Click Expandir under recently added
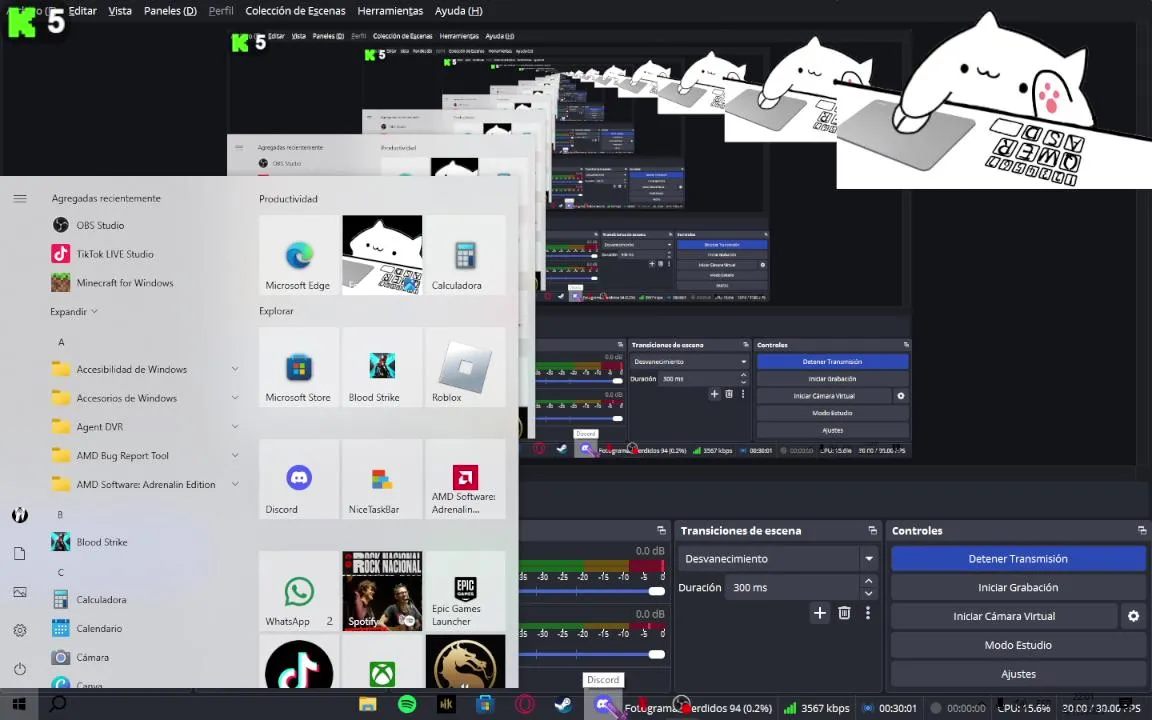 73,312
